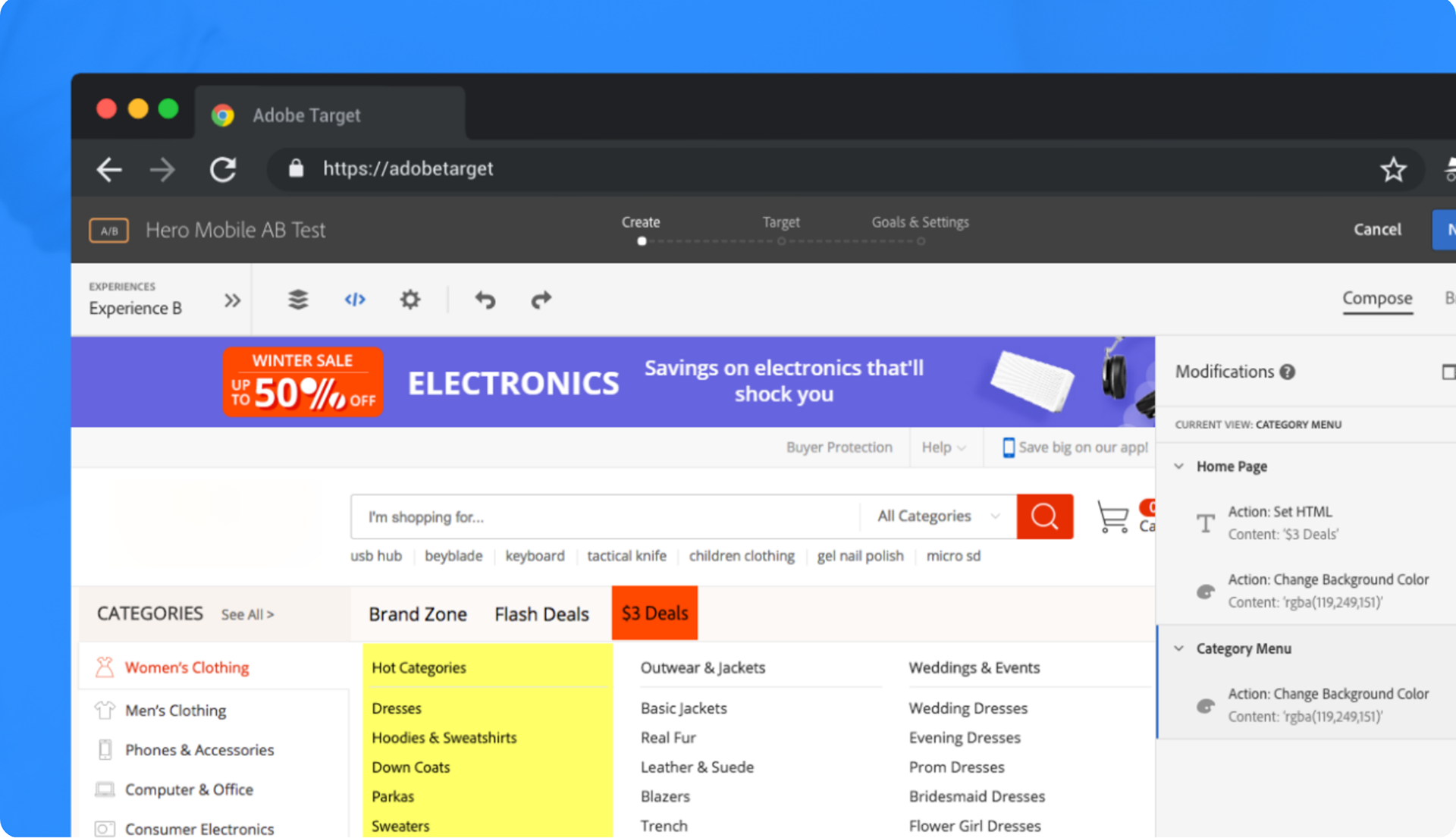This screenshot has height=838, width=1456.
Task: Click the browser forward arrow
Action: [162, 169]
